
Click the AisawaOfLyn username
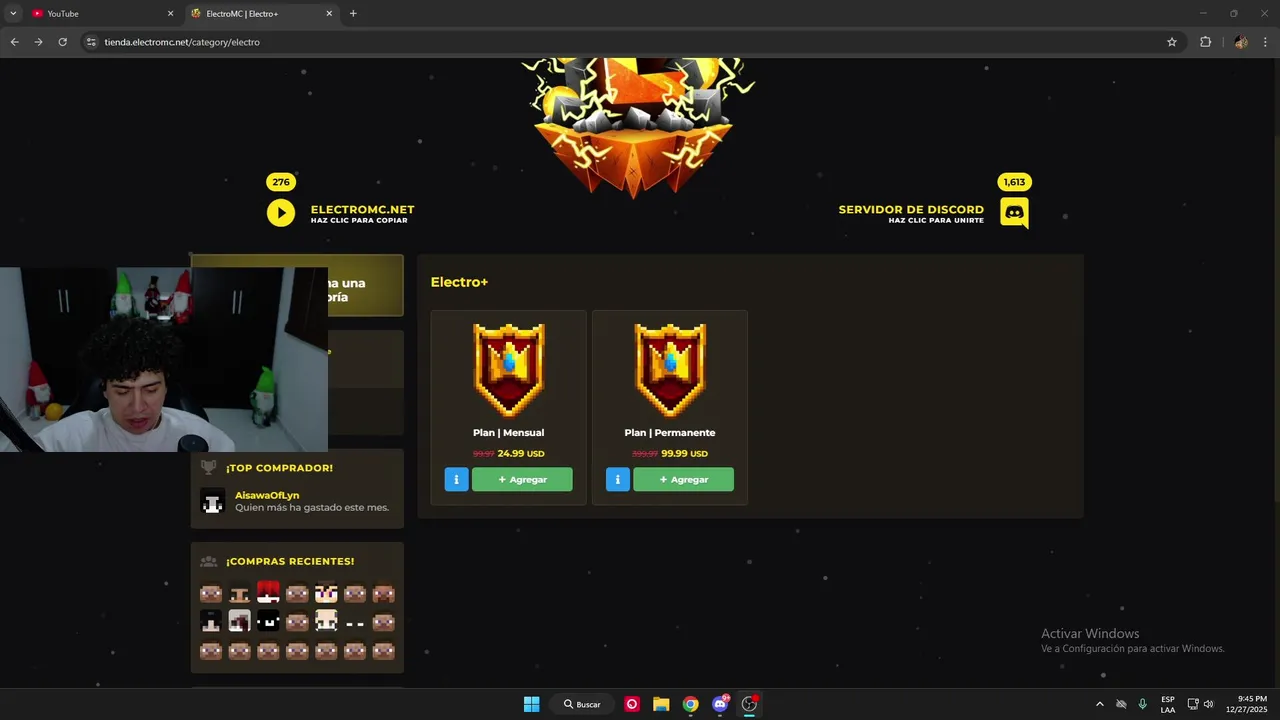click(x=267, y=495)
